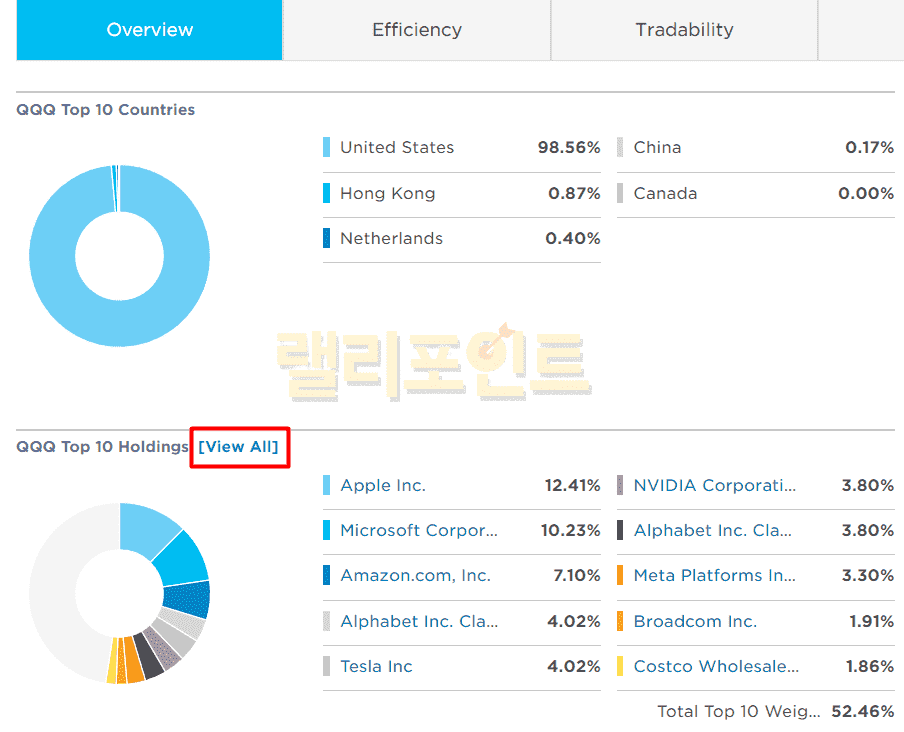Click the Alphabet link with 4.02% weight
Image resolution: width=904 pixels, height=732 pixels.
(418, 621)
